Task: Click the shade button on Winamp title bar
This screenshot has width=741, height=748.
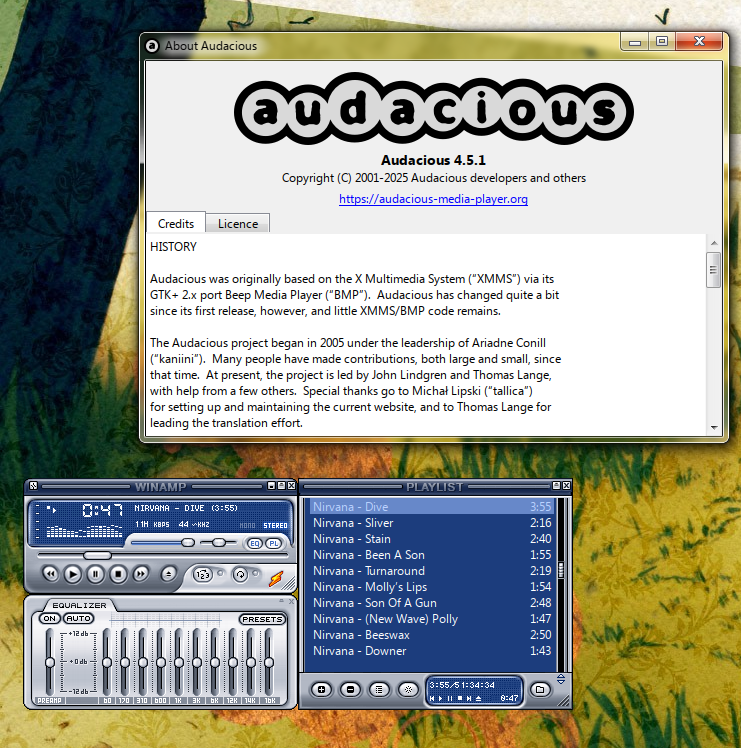Action: [282, 486]
